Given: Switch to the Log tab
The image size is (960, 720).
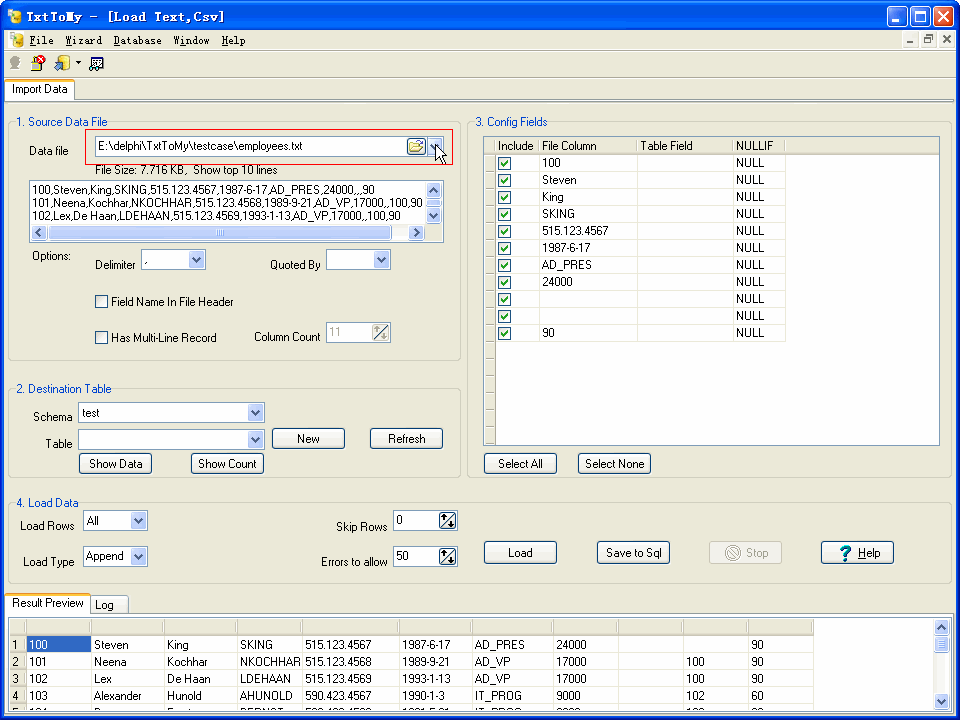Looking at the screenshot, I should click(x=110, y=605).
